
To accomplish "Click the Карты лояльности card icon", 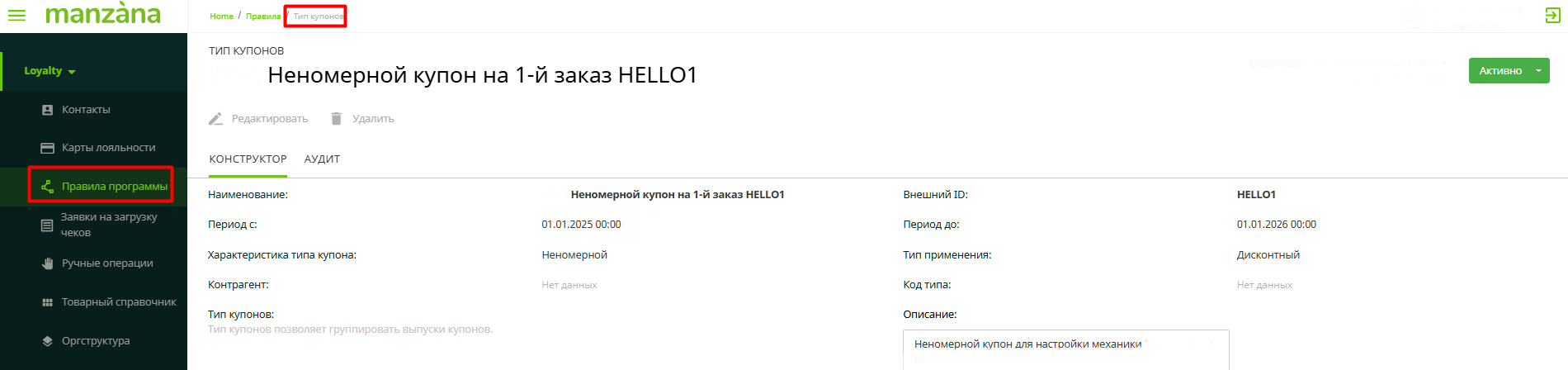I will tap(47, 148).
